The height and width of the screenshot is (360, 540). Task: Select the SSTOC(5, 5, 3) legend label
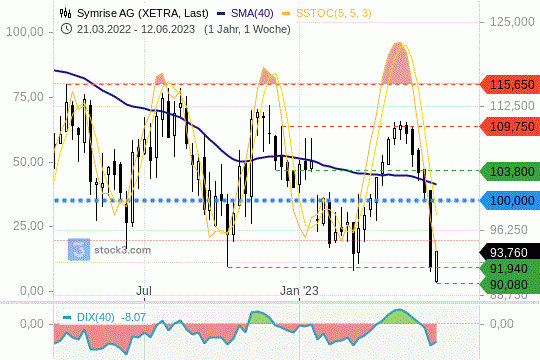[x=334, y=13]
